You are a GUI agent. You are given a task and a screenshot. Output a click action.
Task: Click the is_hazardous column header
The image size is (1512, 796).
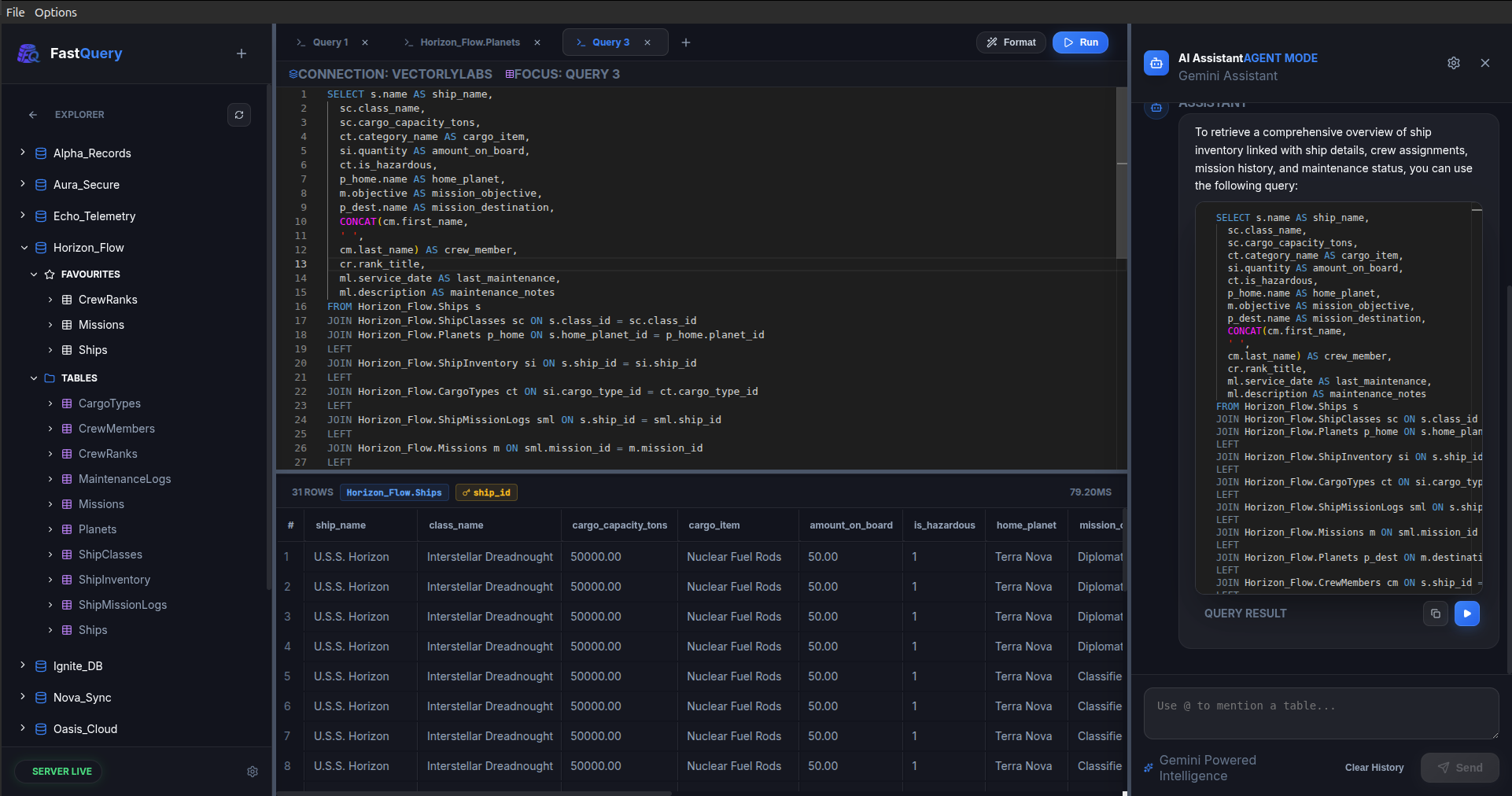[944, 525]
